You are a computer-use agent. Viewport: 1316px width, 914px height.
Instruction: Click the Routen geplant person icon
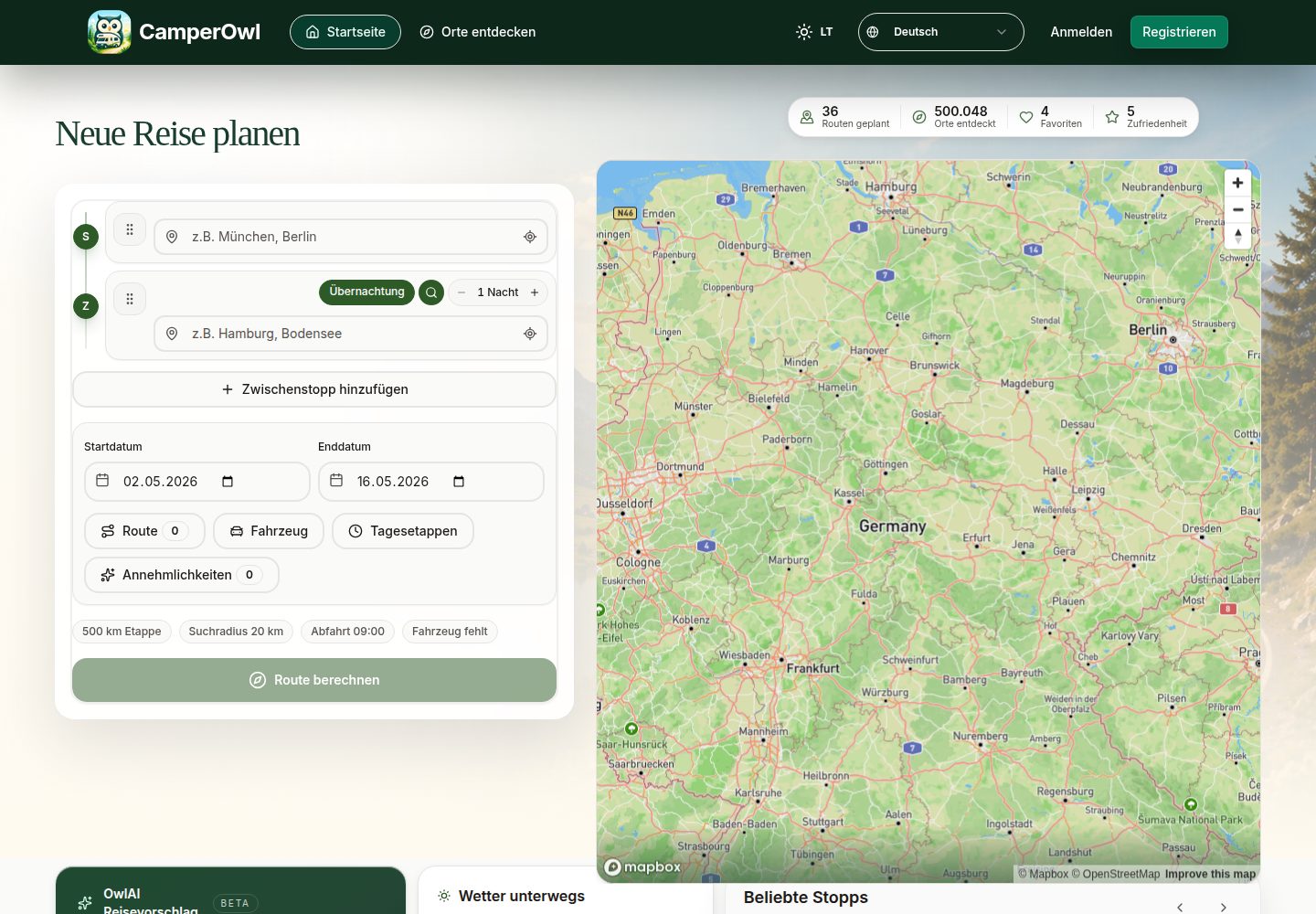(807, 117)
